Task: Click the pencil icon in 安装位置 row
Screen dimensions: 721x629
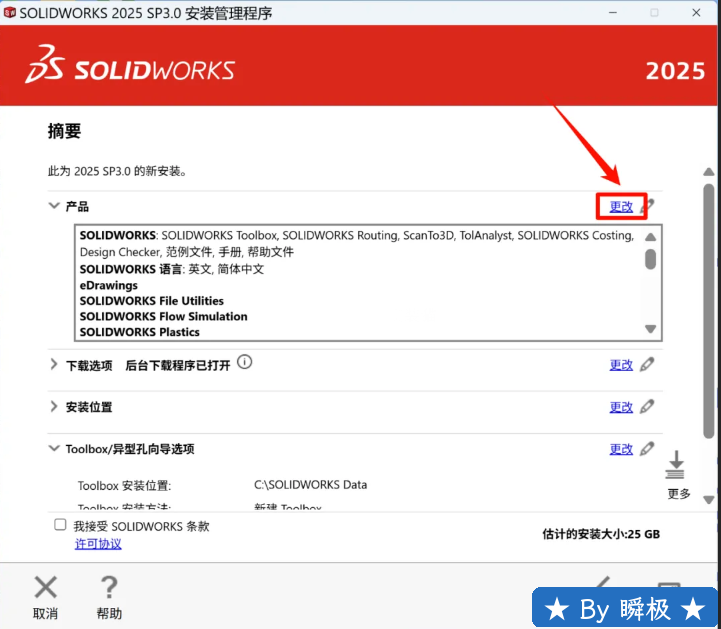Action: (x=647, y=407)
